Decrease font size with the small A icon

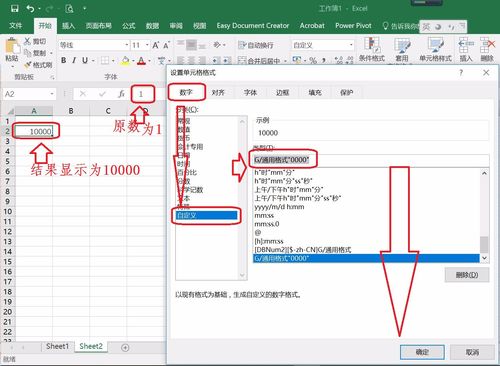click(x=166, y=45)
